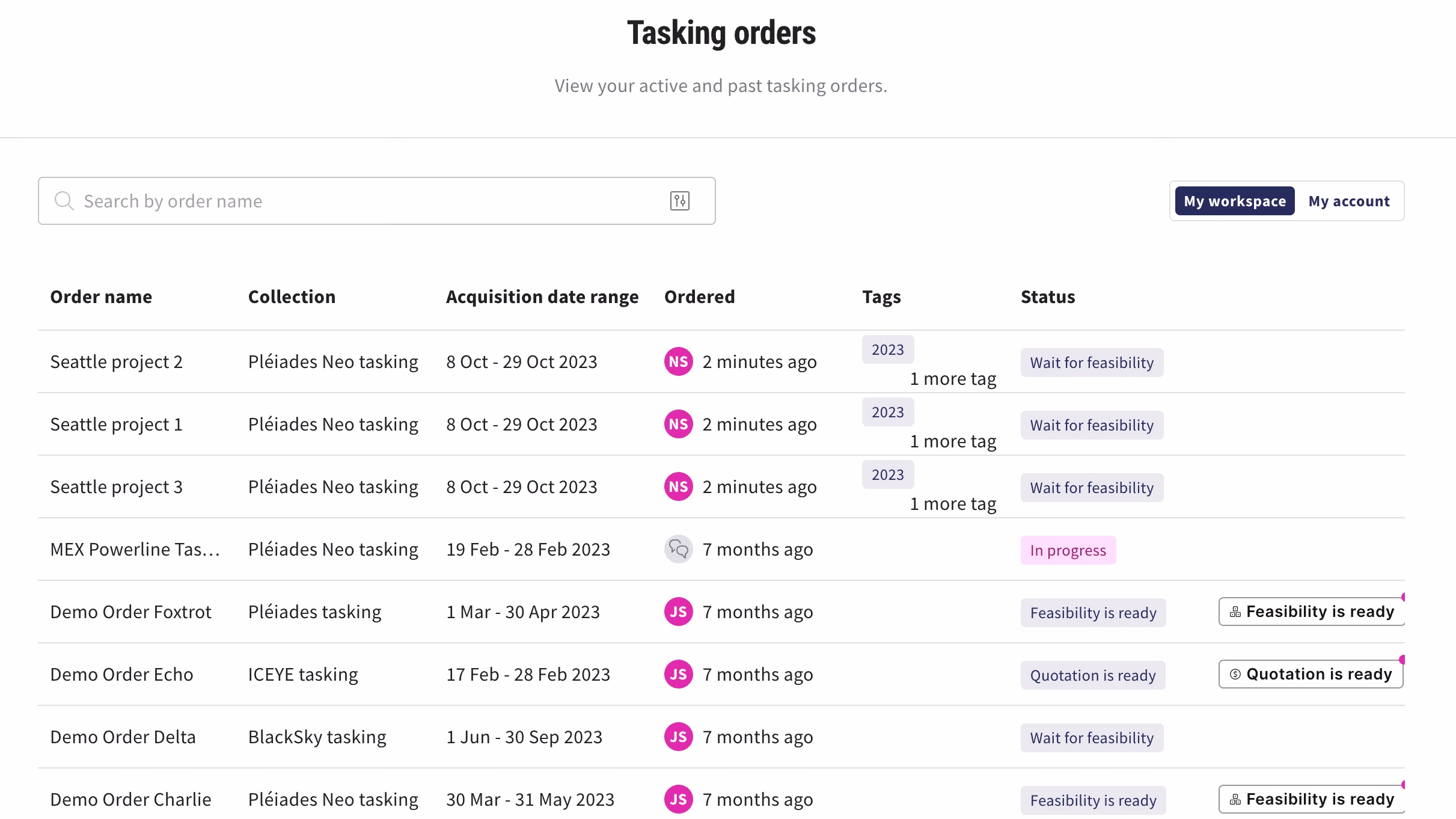Image resolution: width=1456 pixels, height=819 pixels.
Task: Open the Demo Order Echo order
Action: point(122,675)
